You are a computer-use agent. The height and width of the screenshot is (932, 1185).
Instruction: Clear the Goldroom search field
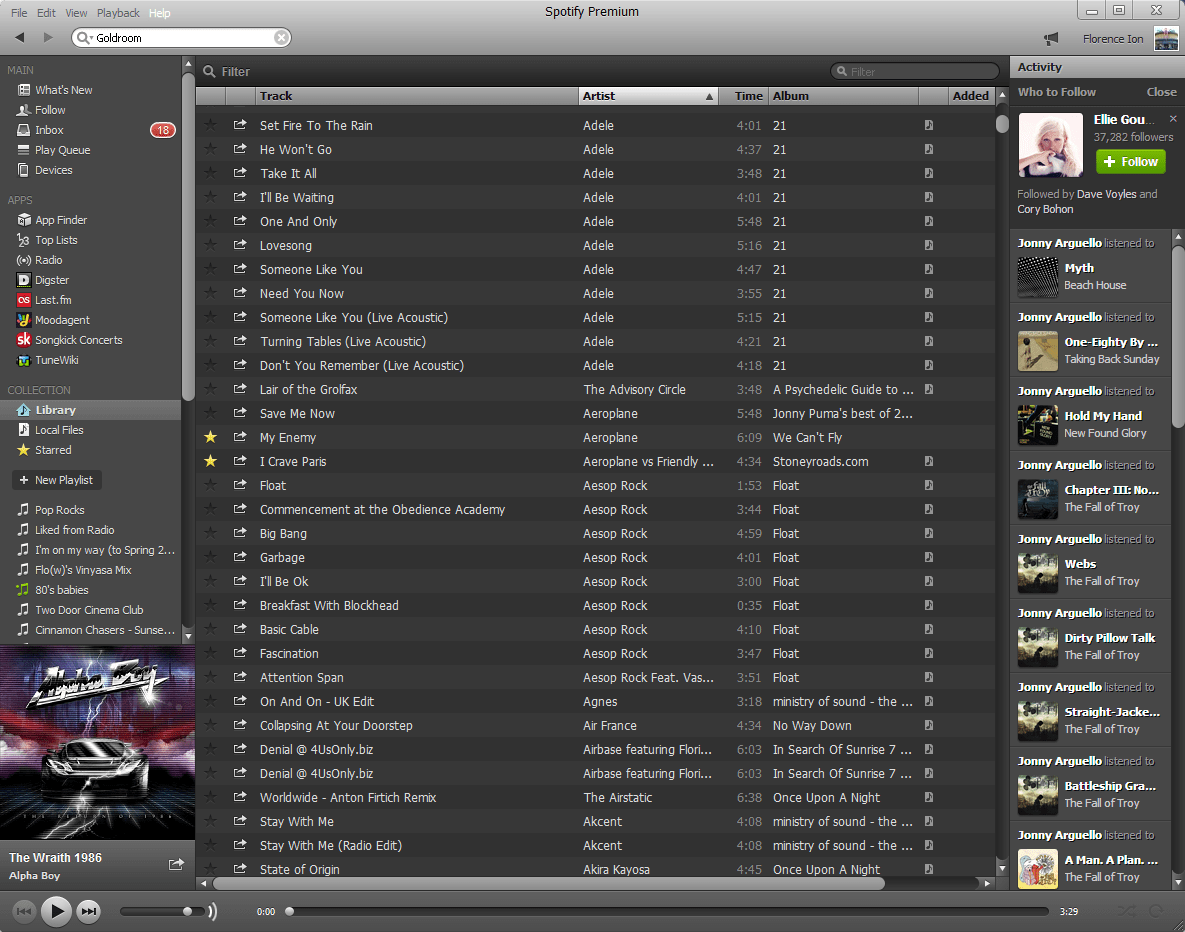coord(281,38)
